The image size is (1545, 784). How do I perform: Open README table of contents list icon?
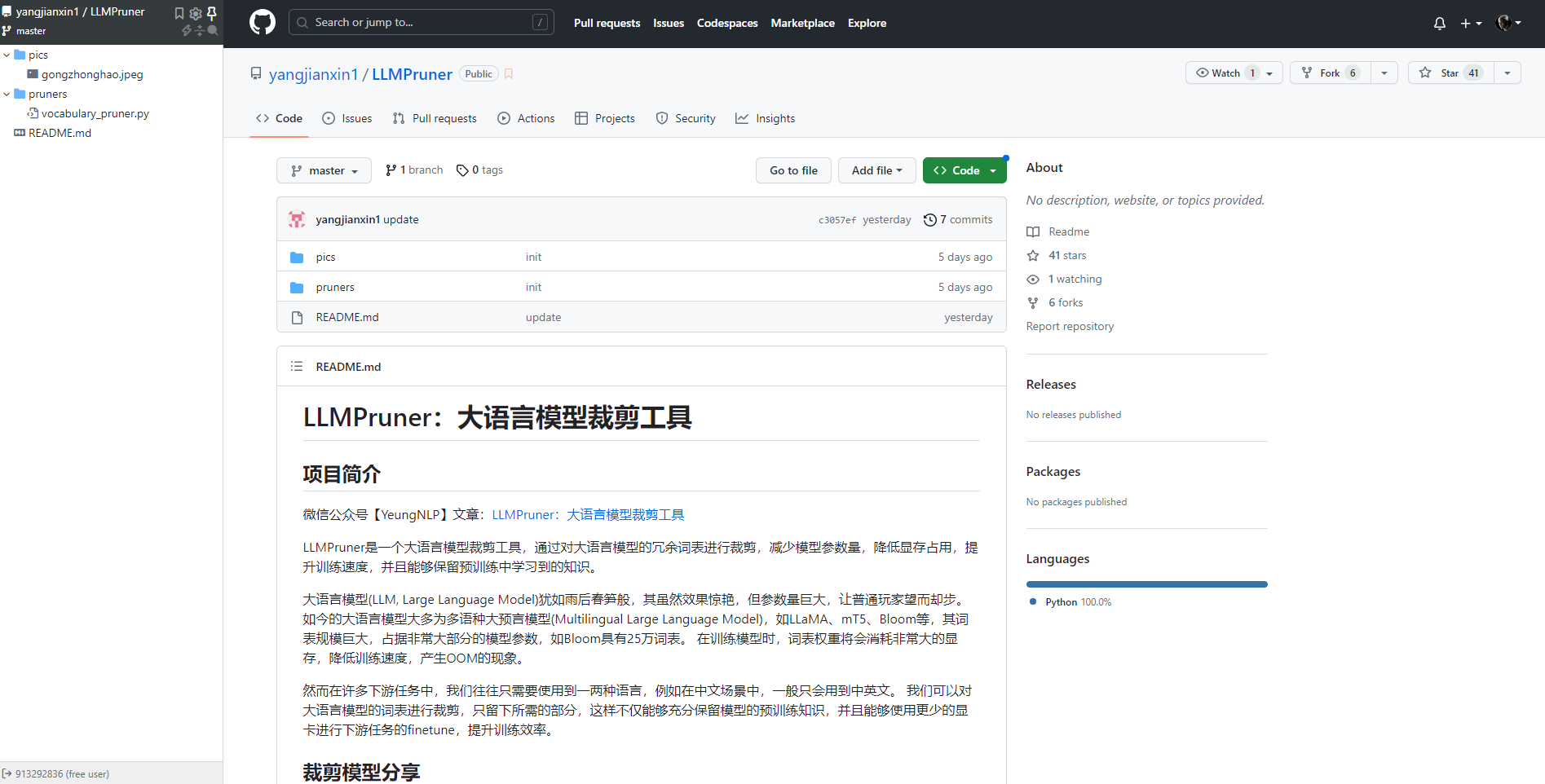click(x=297, y=367)
